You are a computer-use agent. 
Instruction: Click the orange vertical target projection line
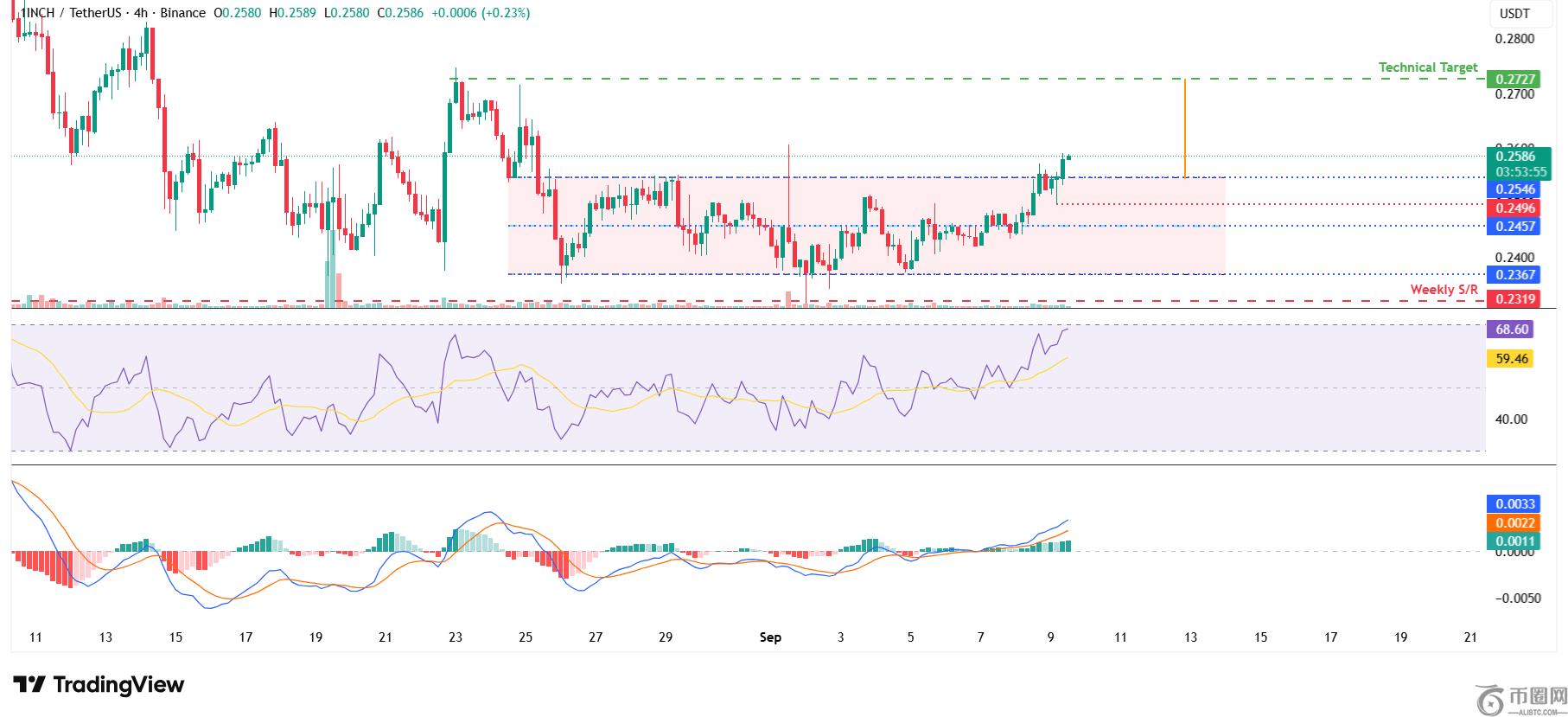point(1184,128)
